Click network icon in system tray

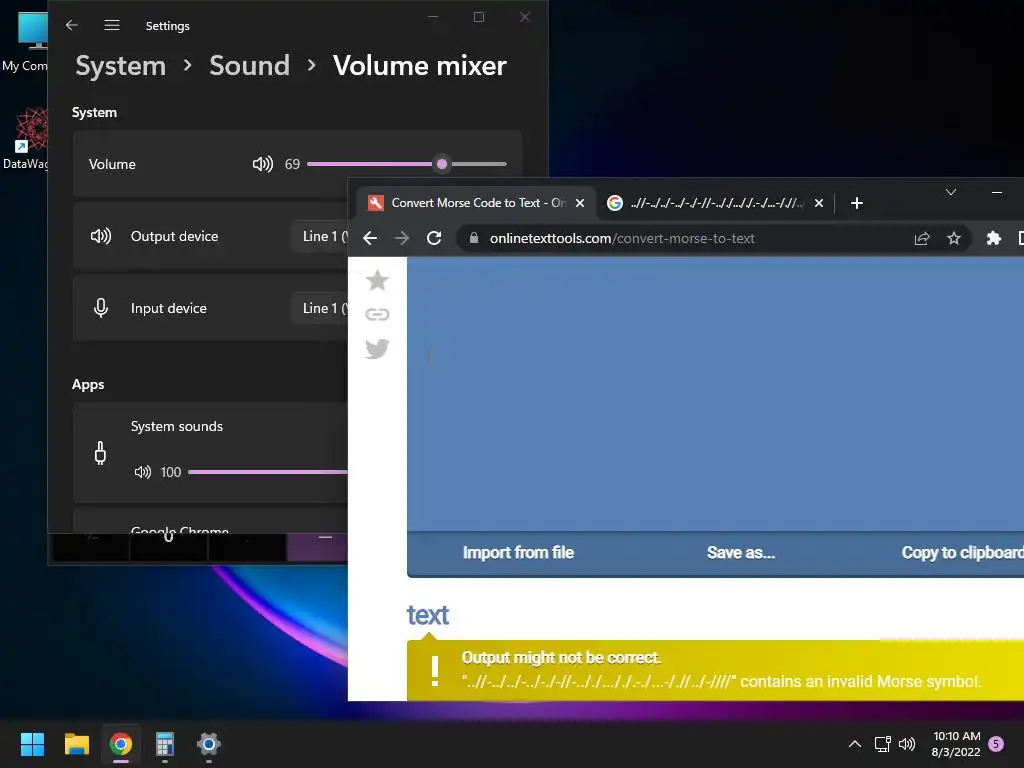click(x=882, y=744)
